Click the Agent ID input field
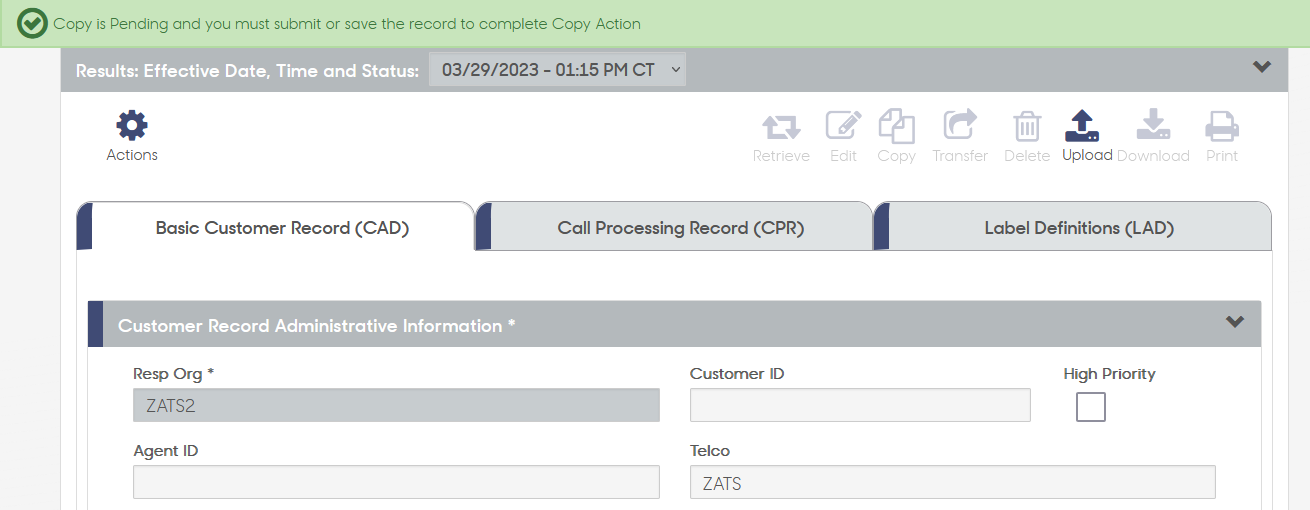Image resolution: width=1310 pixels, height=510 pixels. tap(396, 482)
